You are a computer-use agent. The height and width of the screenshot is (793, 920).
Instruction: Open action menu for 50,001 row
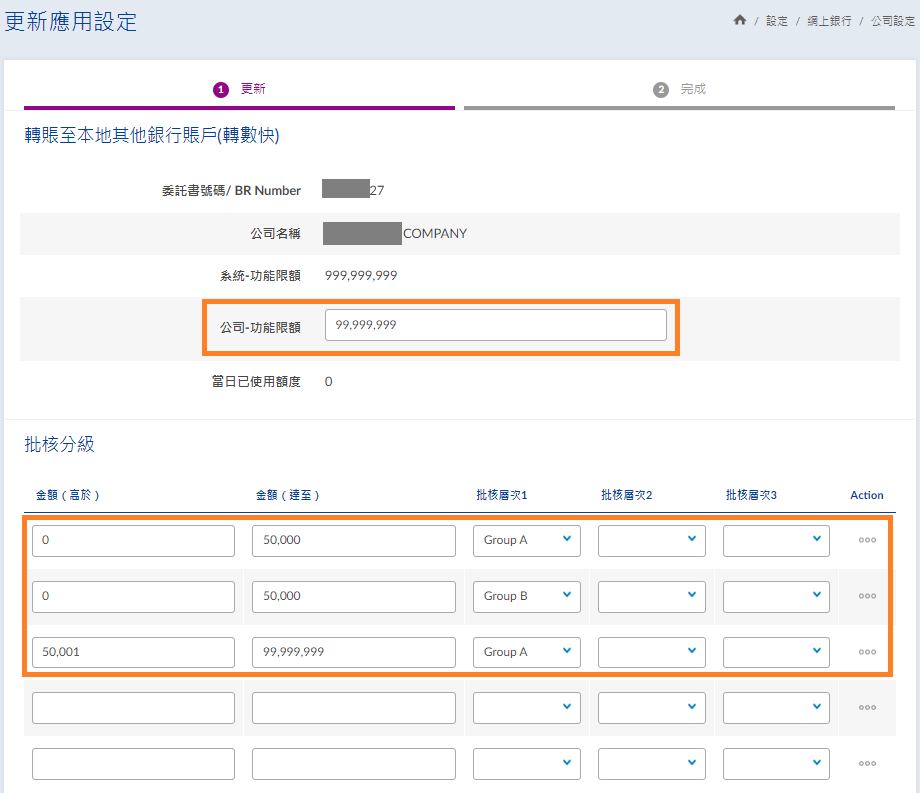coord(867,652)
